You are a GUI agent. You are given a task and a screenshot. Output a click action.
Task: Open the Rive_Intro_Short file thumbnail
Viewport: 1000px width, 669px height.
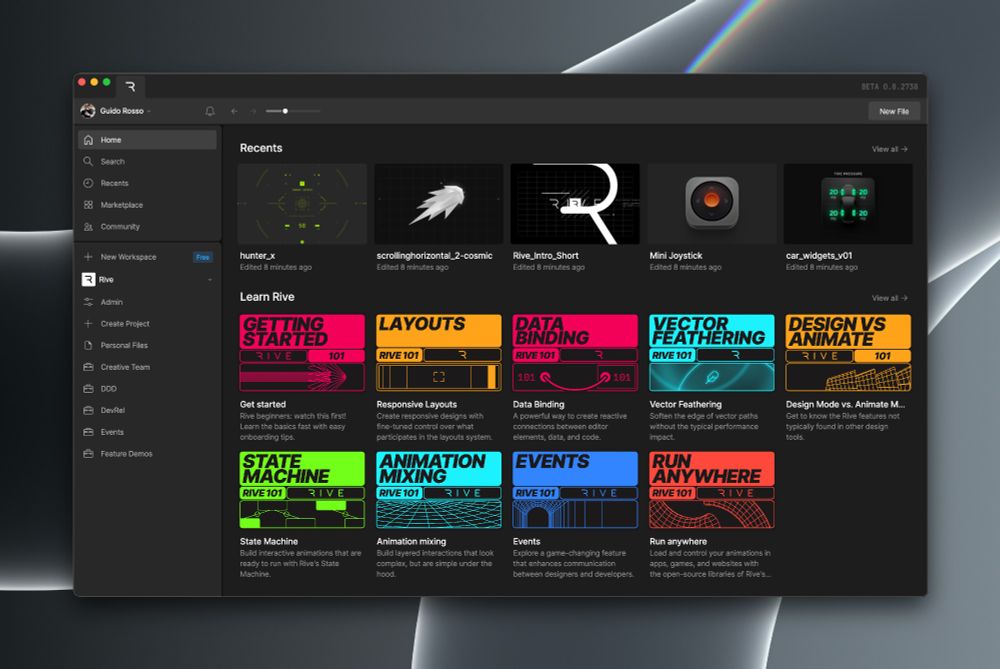click(575, 204)
